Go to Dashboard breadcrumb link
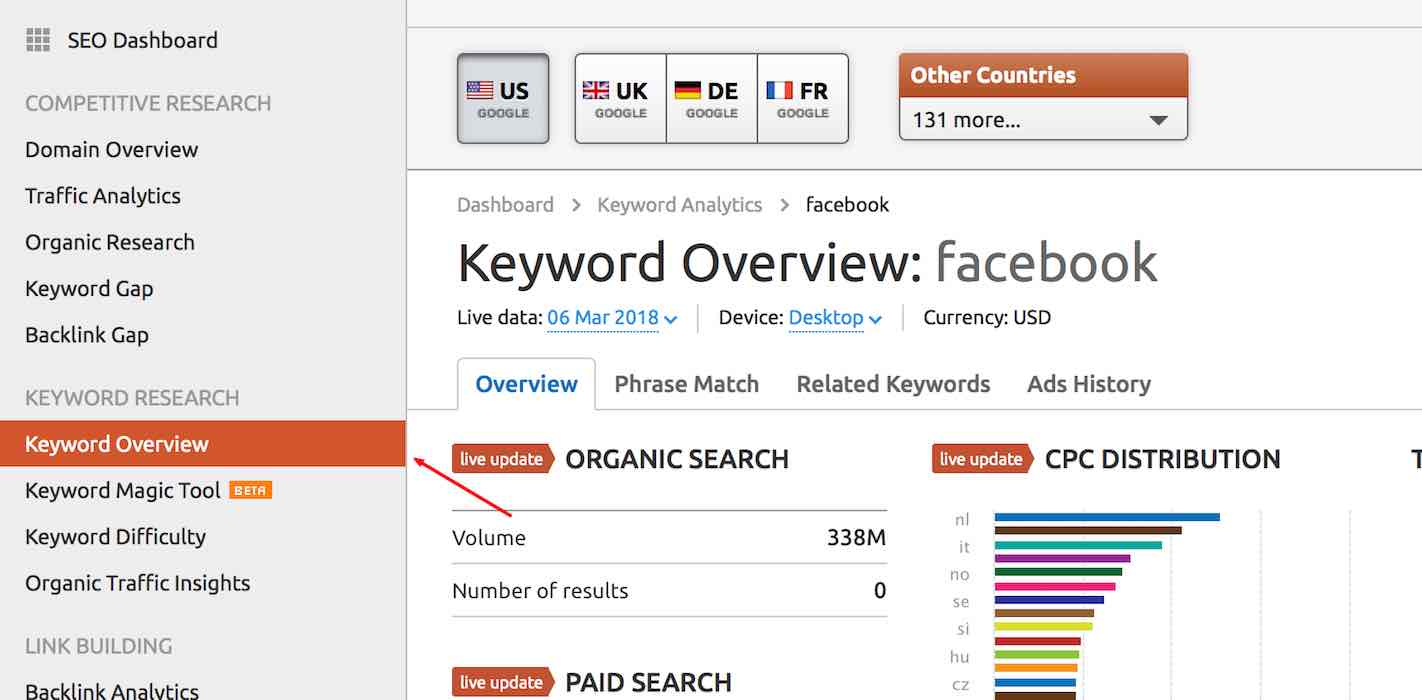The image size is (1422, 700). click(505, 205)
